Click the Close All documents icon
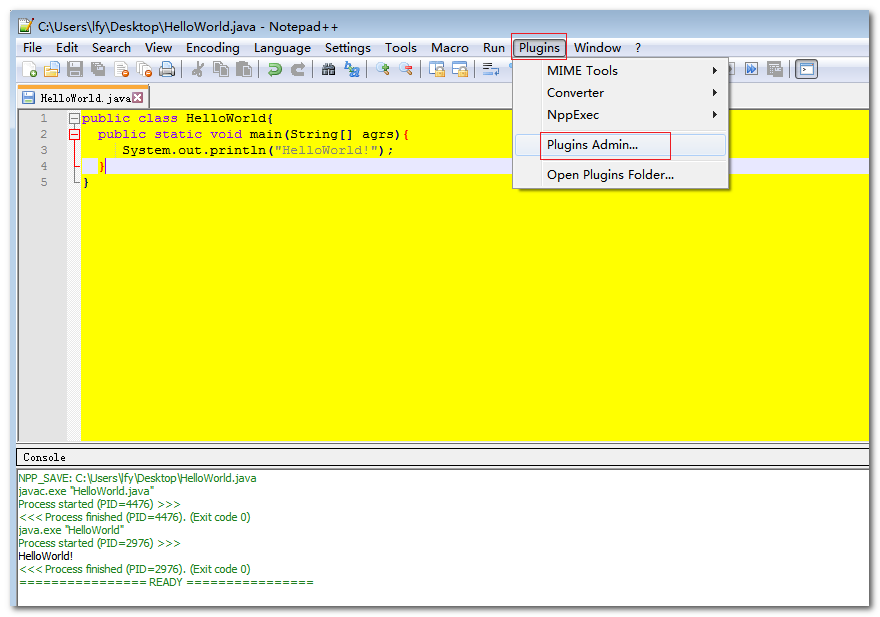 (144, 70)
